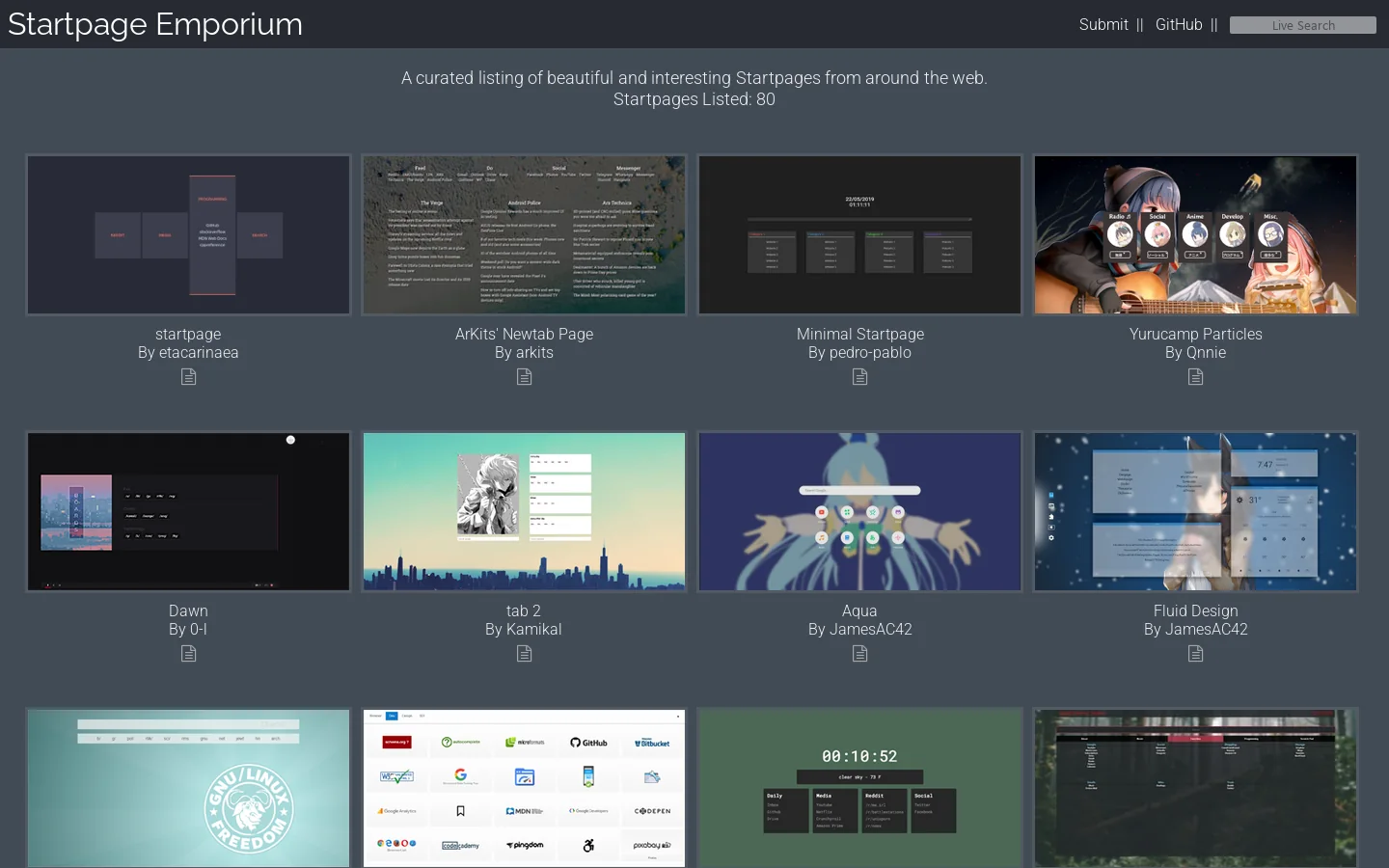This screenshot has height=868, width=1389.
Task: Click the 'By 0-l' author text
Action: [x=188, y=629]
